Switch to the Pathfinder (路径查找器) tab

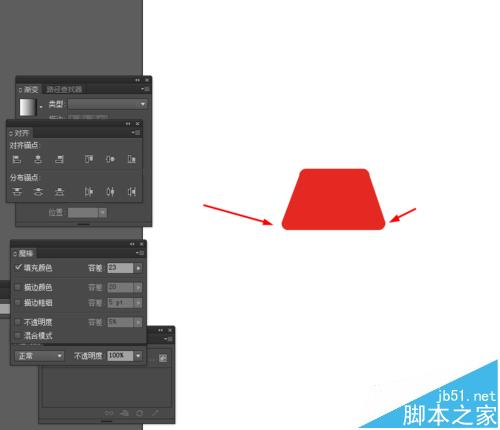[64, 89]
